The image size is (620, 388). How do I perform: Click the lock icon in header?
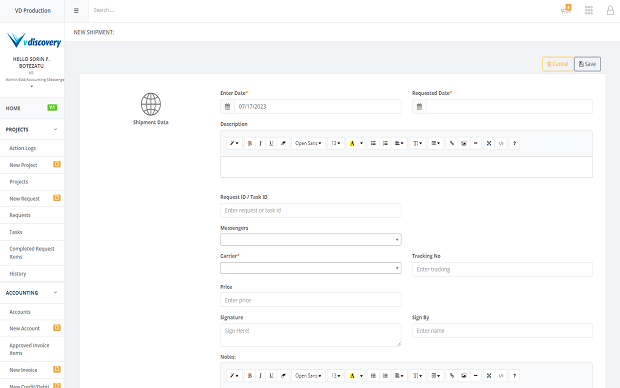610,10
